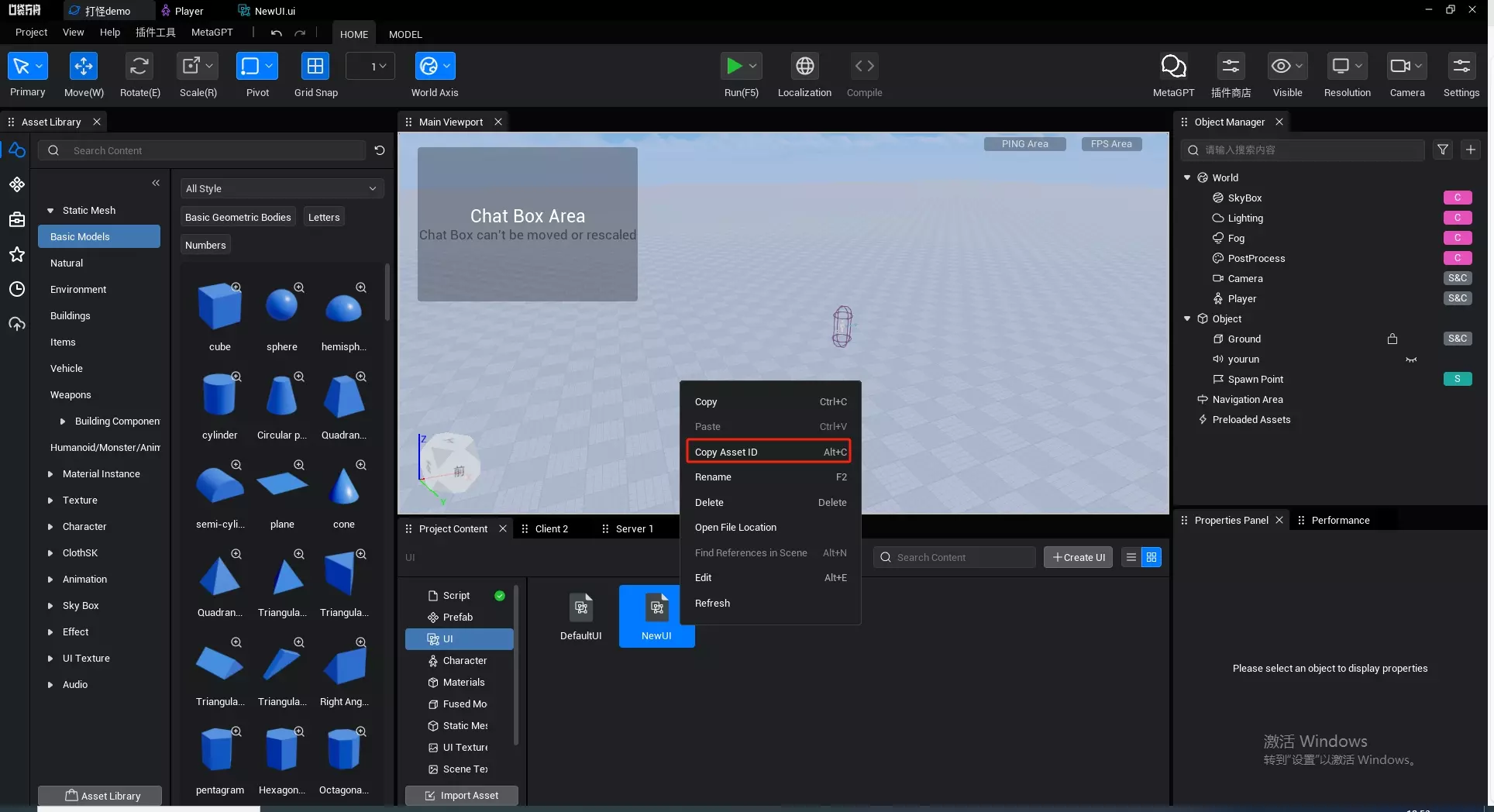This screenshot has height=812, width=1494.
Task: Toggle Grid Snap
Action: pyautogui.click(x=315, y=66)
